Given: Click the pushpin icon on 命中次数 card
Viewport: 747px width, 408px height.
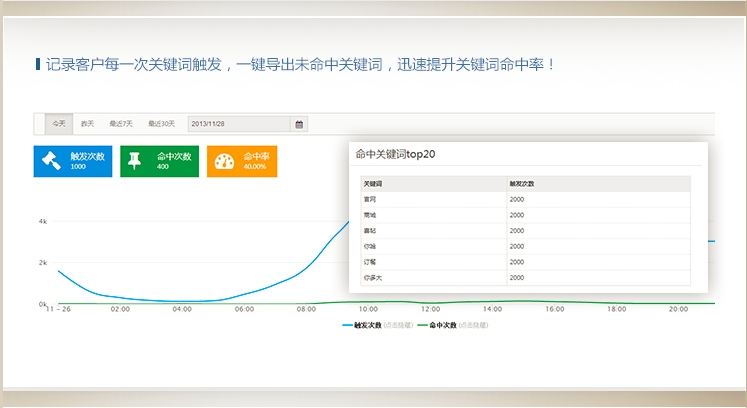Looking at the screenshot, I should tap(136, 161).
